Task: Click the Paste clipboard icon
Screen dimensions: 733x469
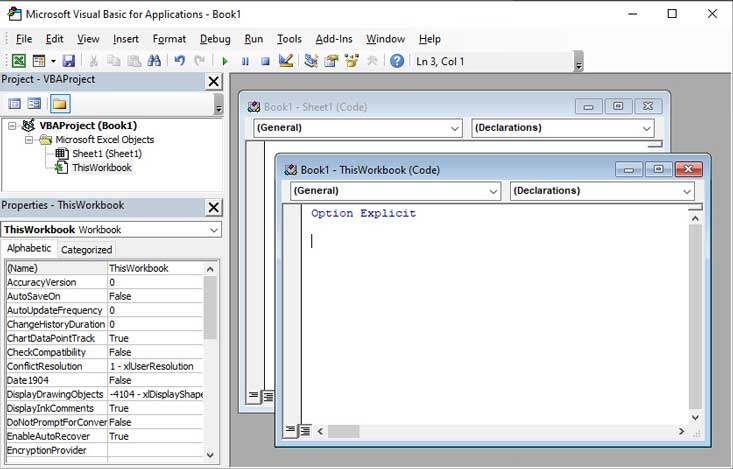Action: pyautogui.click(x=134, y=61)
